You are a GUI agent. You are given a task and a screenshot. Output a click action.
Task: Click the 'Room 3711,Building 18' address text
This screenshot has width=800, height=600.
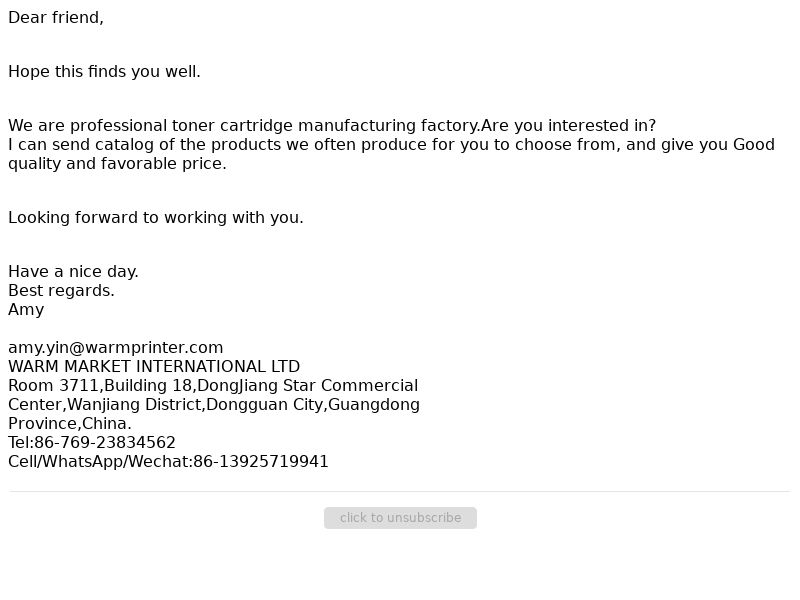(x=101, y=386)
